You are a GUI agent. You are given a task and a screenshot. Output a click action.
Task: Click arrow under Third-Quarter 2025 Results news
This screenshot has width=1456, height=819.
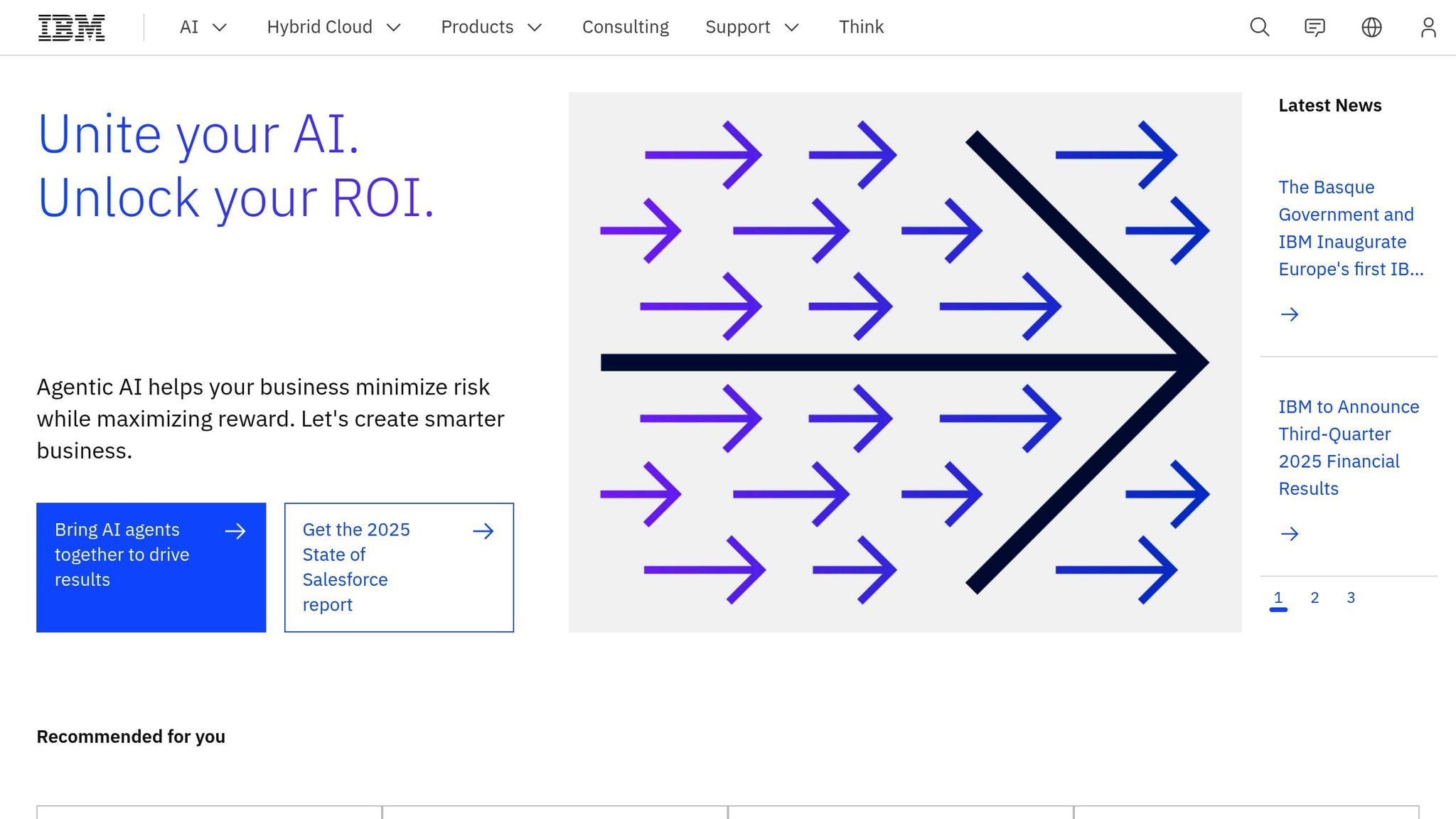click(1289, 534)
